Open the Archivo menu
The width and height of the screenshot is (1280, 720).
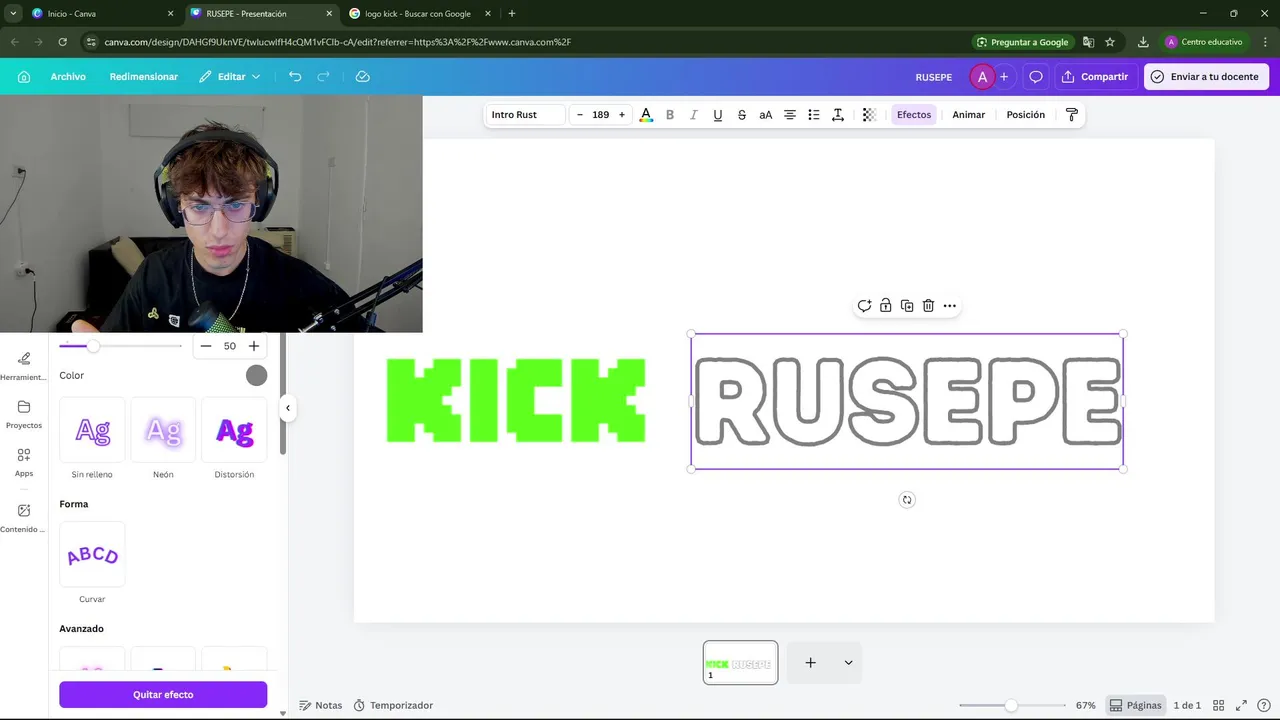(x=68, y=77)
